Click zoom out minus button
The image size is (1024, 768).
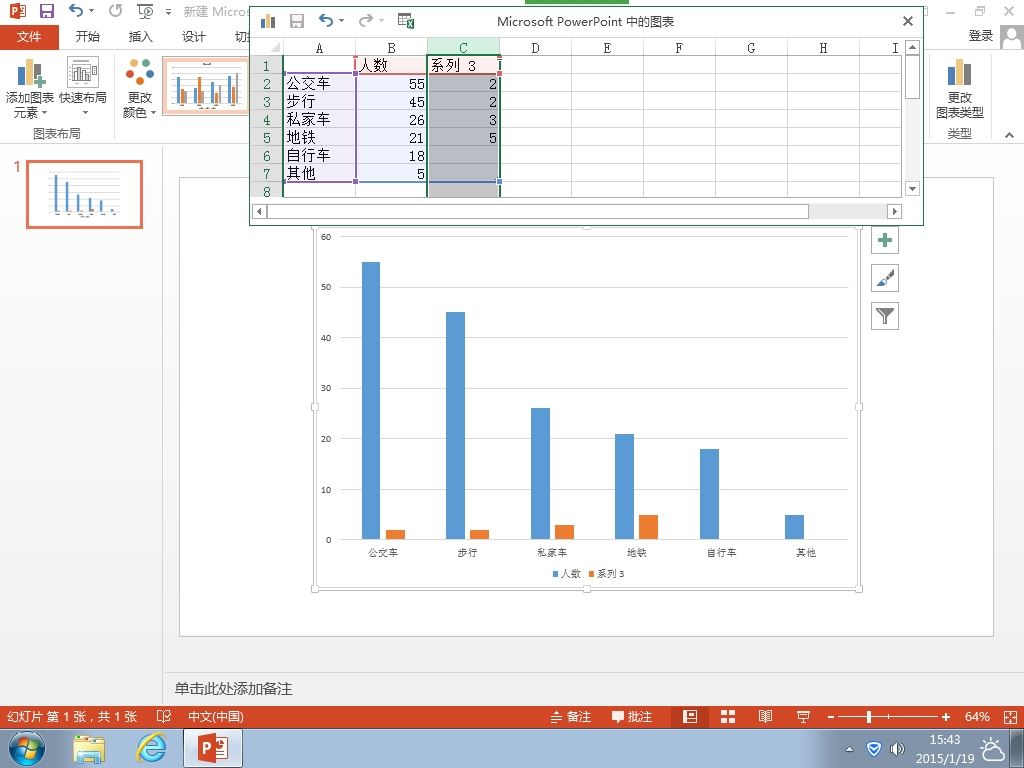(x=831, y=717)
